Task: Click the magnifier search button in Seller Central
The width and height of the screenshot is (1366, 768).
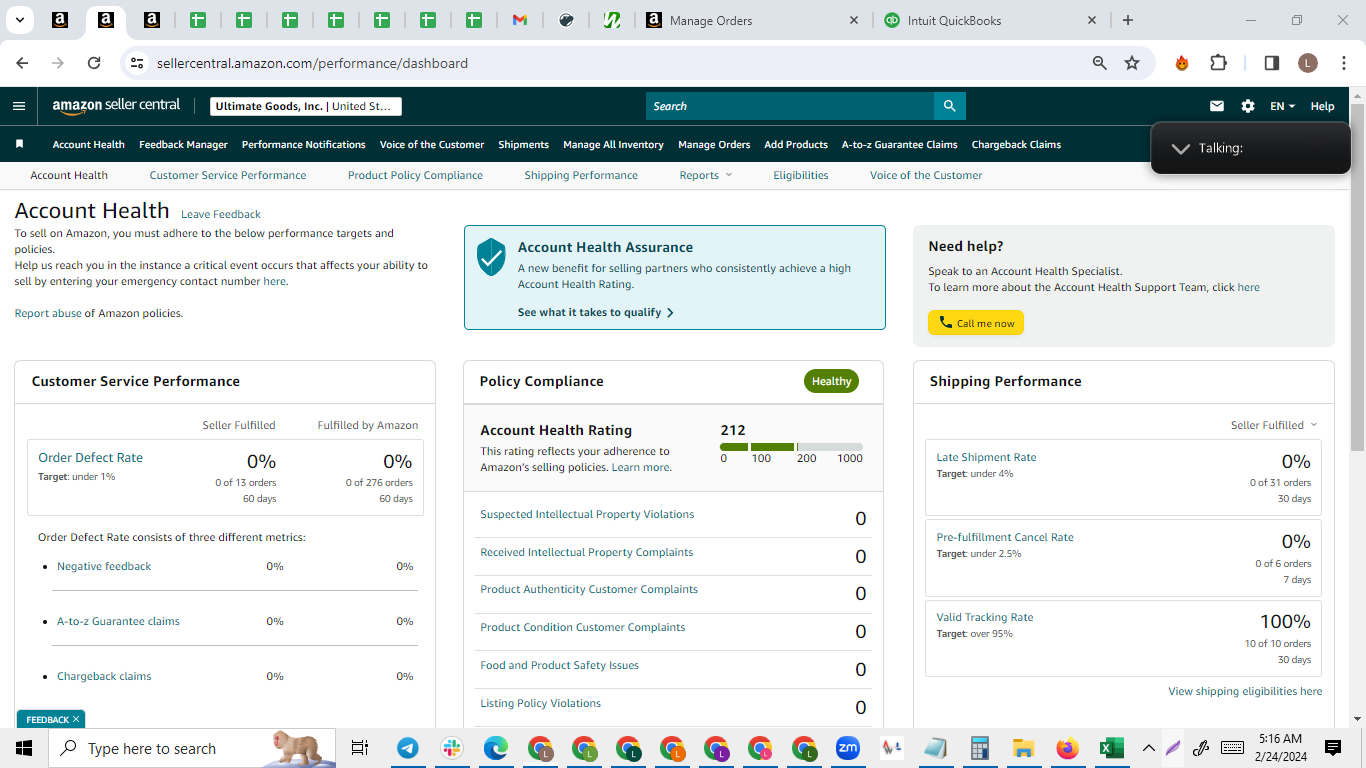Action: pyautogui.click(x=949, y=106)
